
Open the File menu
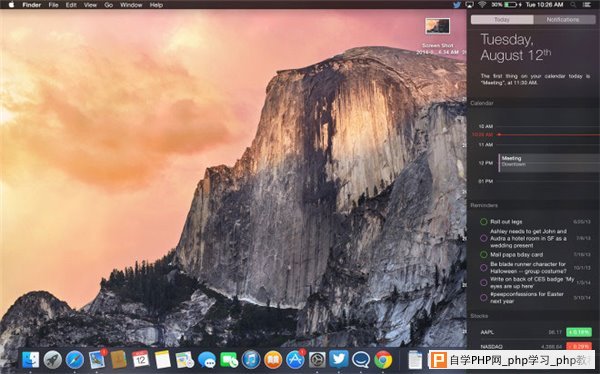(53, 5)
